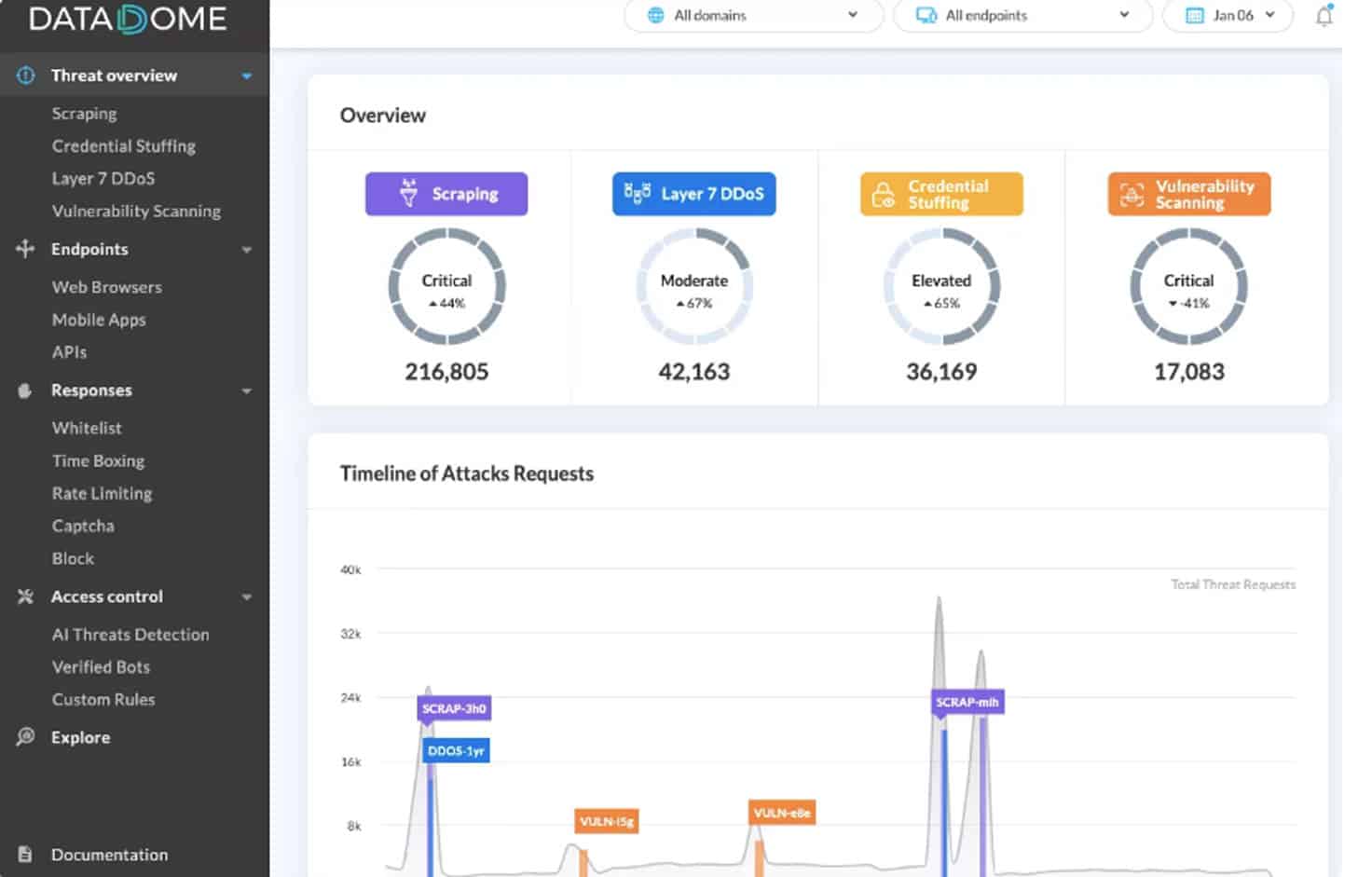The image size is (1372, 877).
Task: Expand the All domains dropdown
Action: 751,15
